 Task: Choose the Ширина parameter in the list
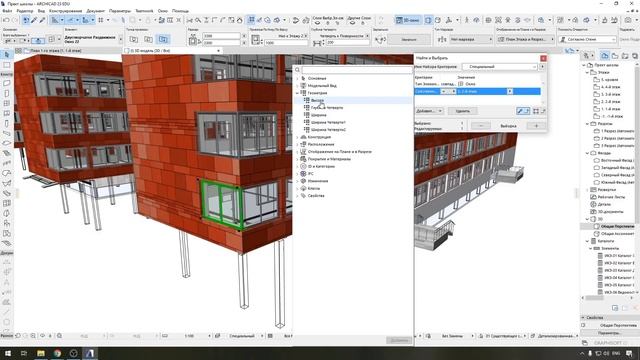coord(318,115)
